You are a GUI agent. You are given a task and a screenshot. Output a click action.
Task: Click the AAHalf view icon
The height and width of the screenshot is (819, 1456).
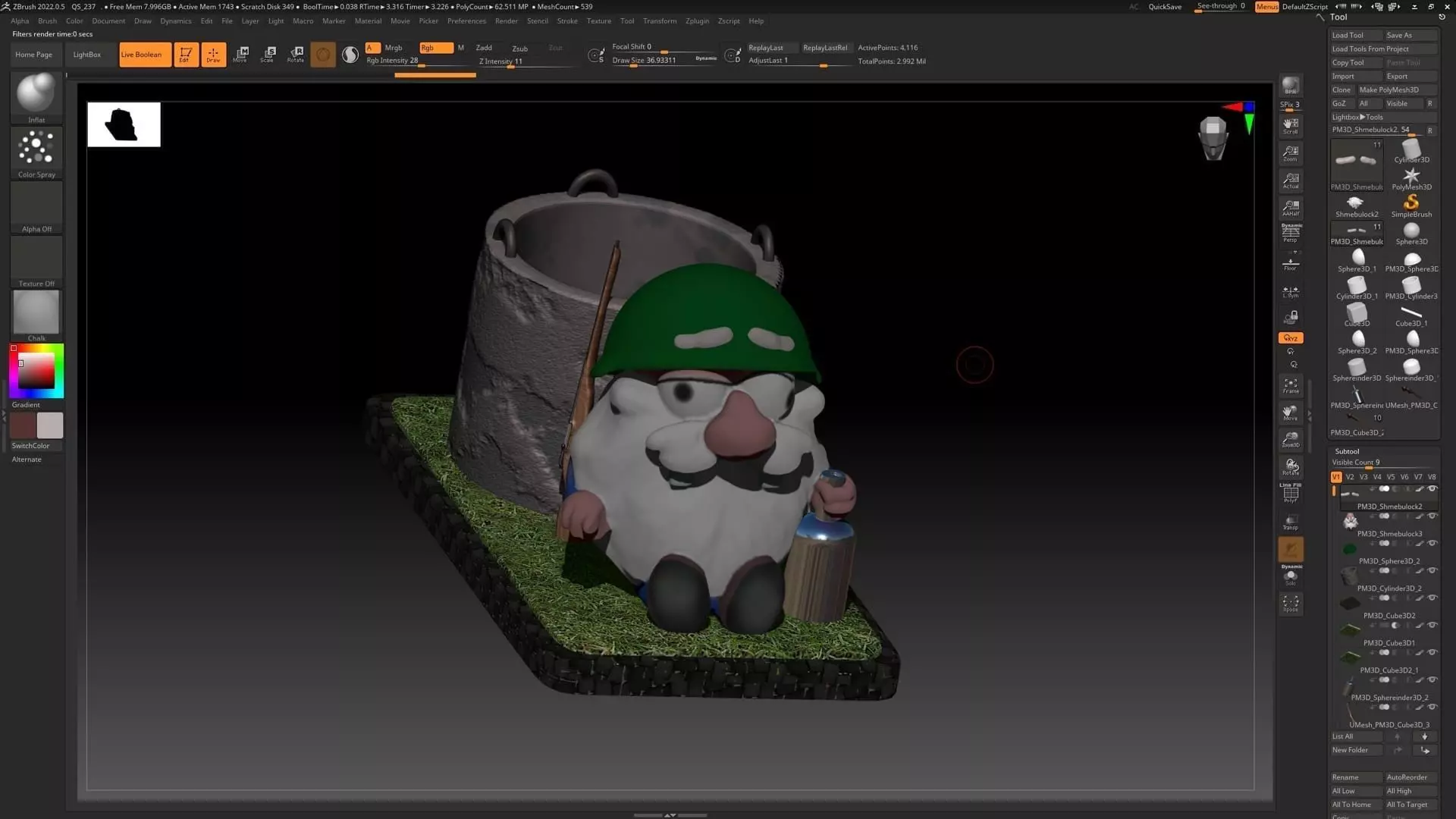pyautogui.click(x=1290, y=207)
